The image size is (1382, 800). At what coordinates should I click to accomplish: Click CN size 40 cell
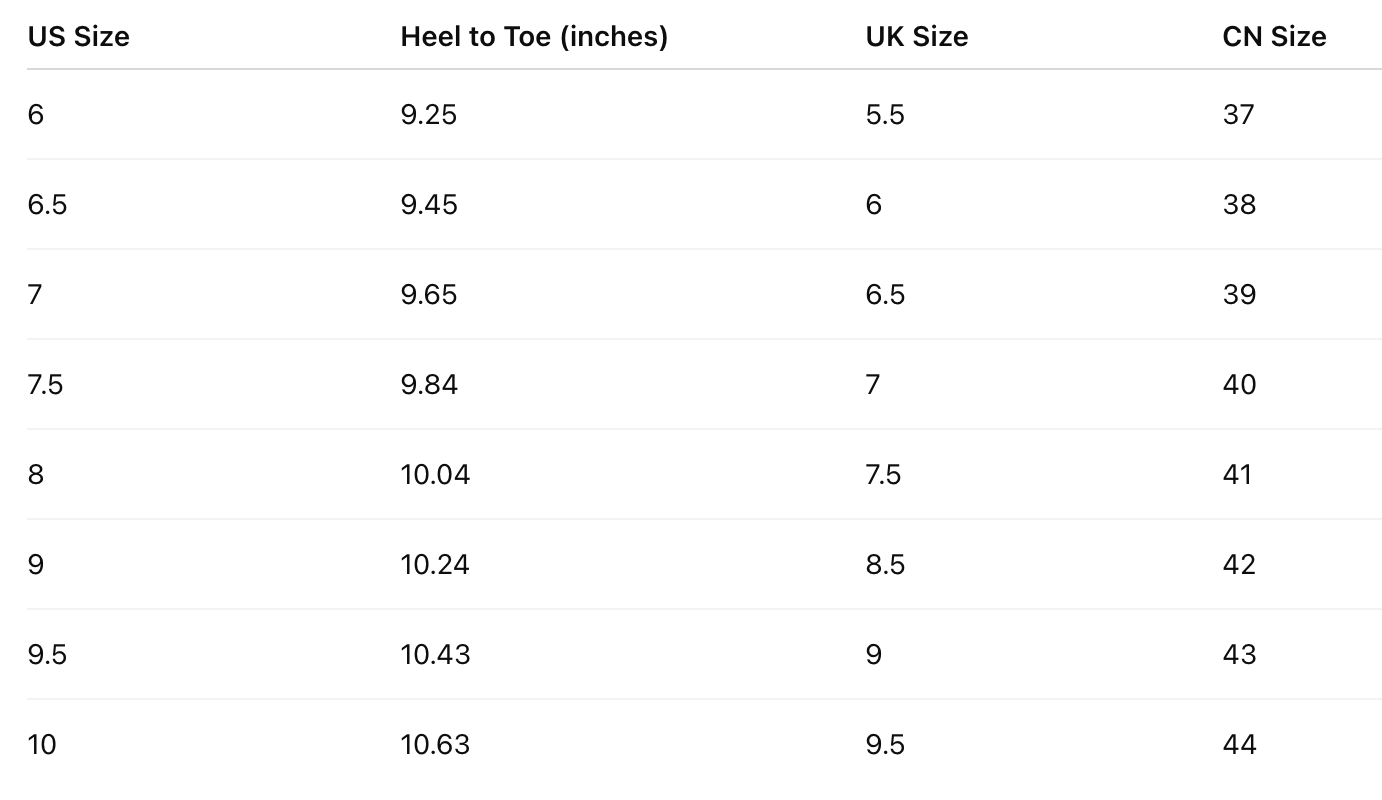pos(1239,385)
